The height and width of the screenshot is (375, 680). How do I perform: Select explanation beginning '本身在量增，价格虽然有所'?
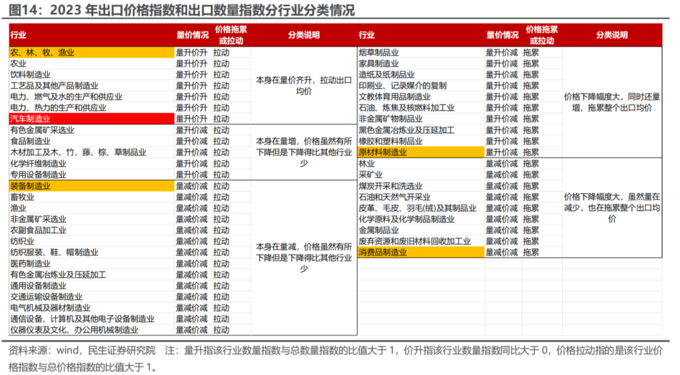[x=304, y=152]
